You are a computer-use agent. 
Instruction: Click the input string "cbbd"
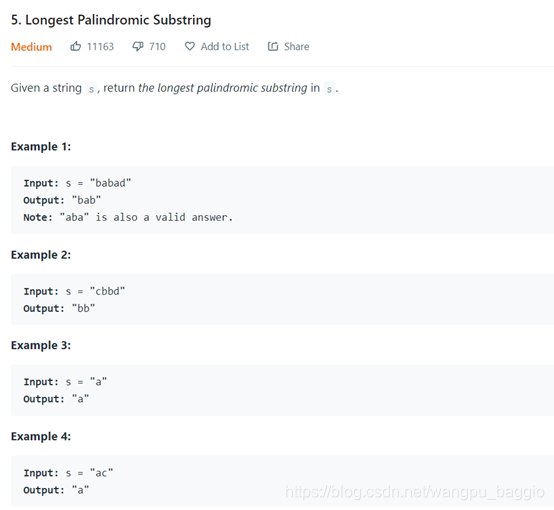click(x=107, y=291)
